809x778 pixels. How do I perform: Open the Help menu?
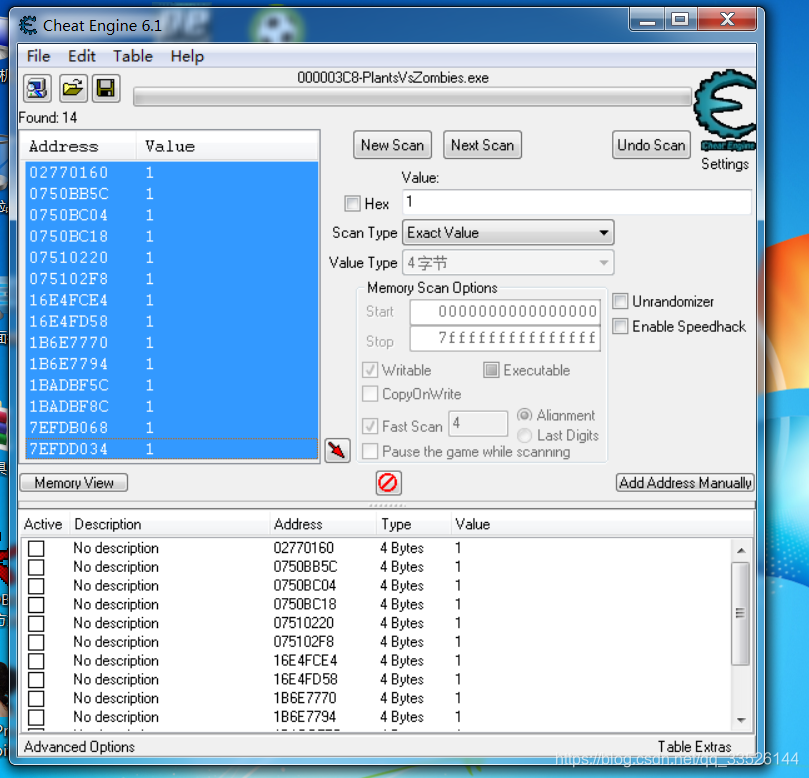[187, 56]
